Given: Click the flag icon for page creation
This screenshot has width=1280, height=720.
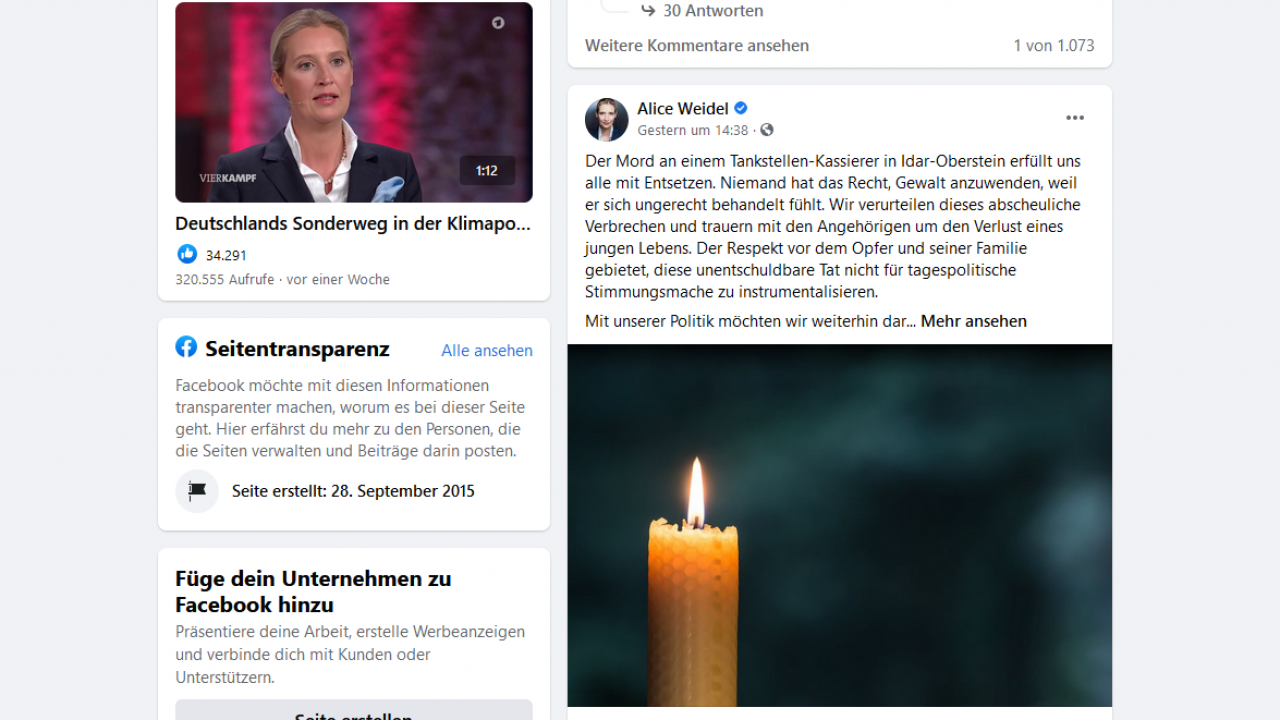Looking at the screenshot, I should tap(197, 491).
